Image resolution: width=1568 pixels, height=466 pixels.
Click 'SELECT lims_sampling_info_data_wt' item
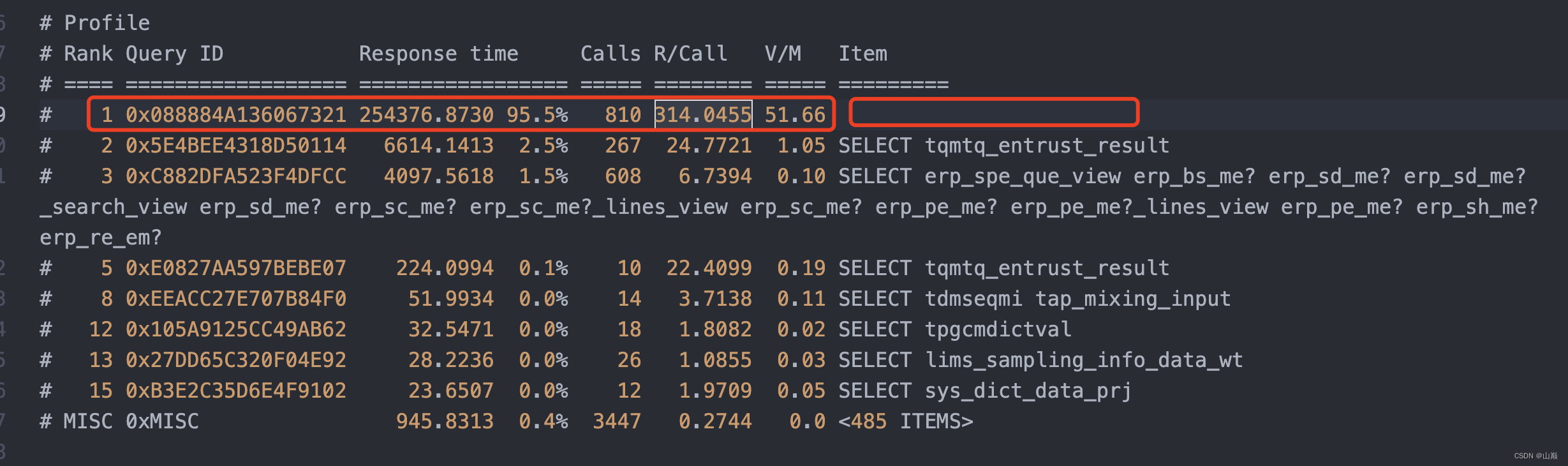1041,360
